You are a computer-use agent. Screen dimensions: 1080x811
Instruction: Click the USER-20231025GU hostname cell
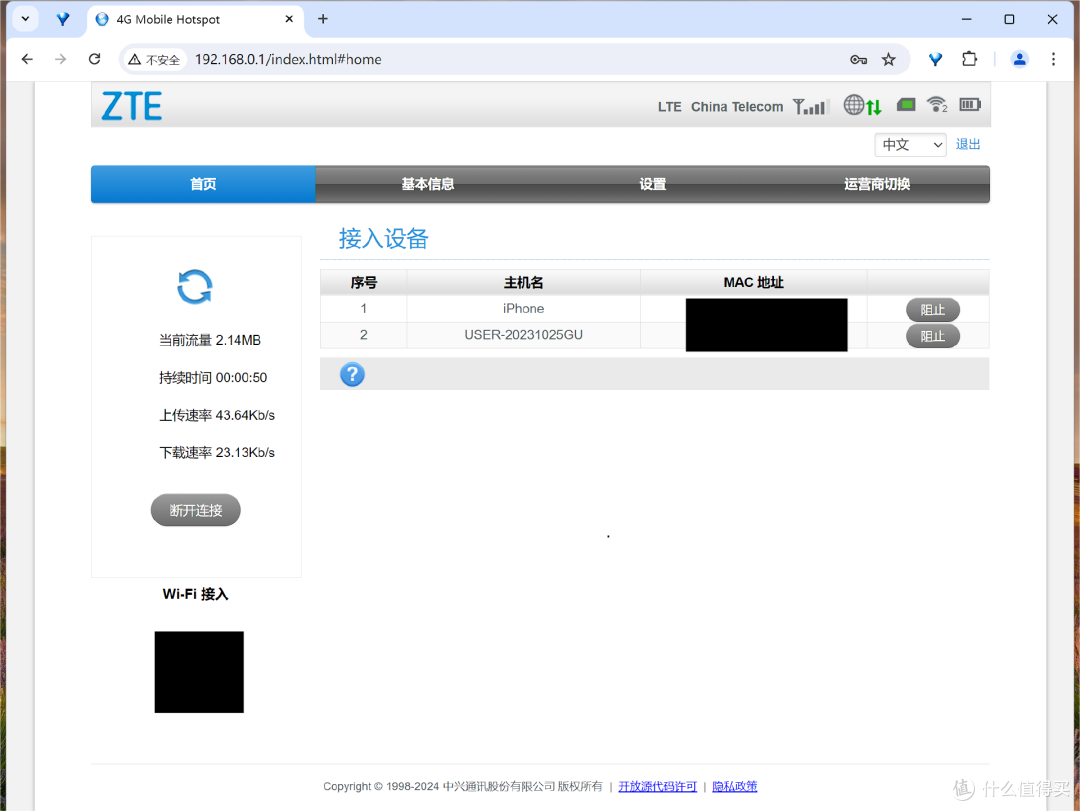pyautogui.click(x=523, y=335)
